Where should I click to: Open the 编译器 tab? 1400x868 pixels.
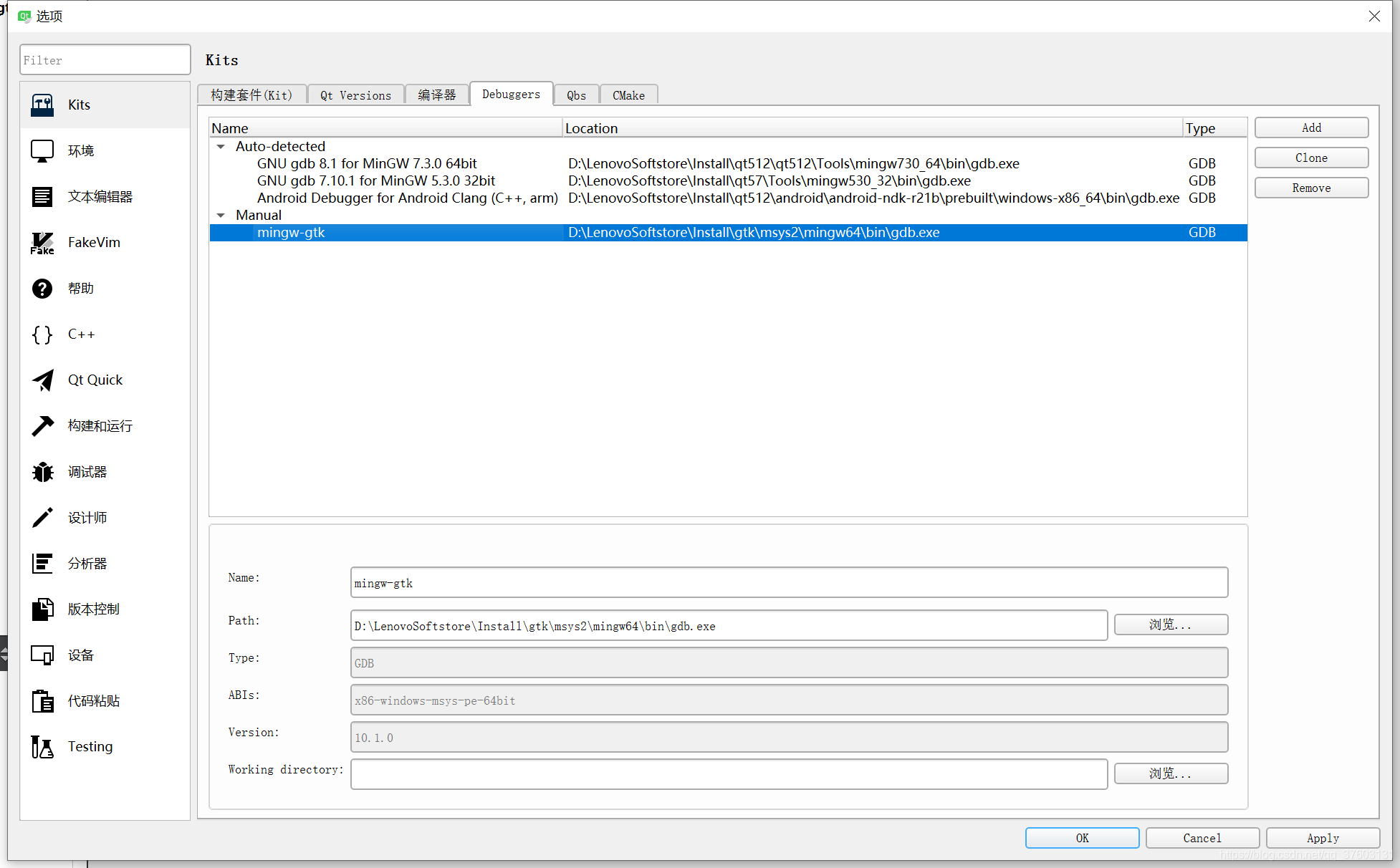pos(436,95)
